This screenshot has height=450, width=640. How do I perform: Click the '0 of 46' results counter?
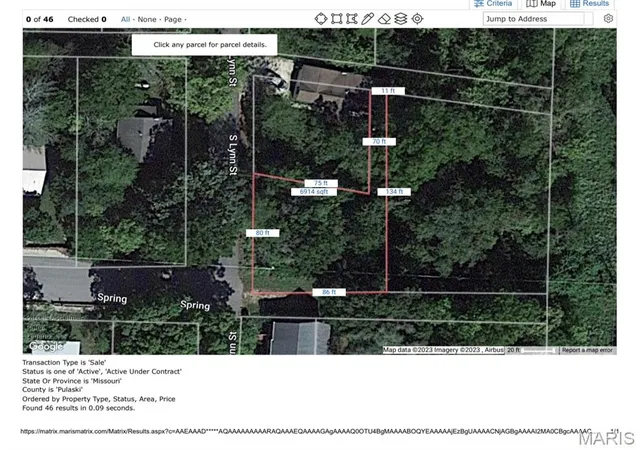tap(40, 19)
